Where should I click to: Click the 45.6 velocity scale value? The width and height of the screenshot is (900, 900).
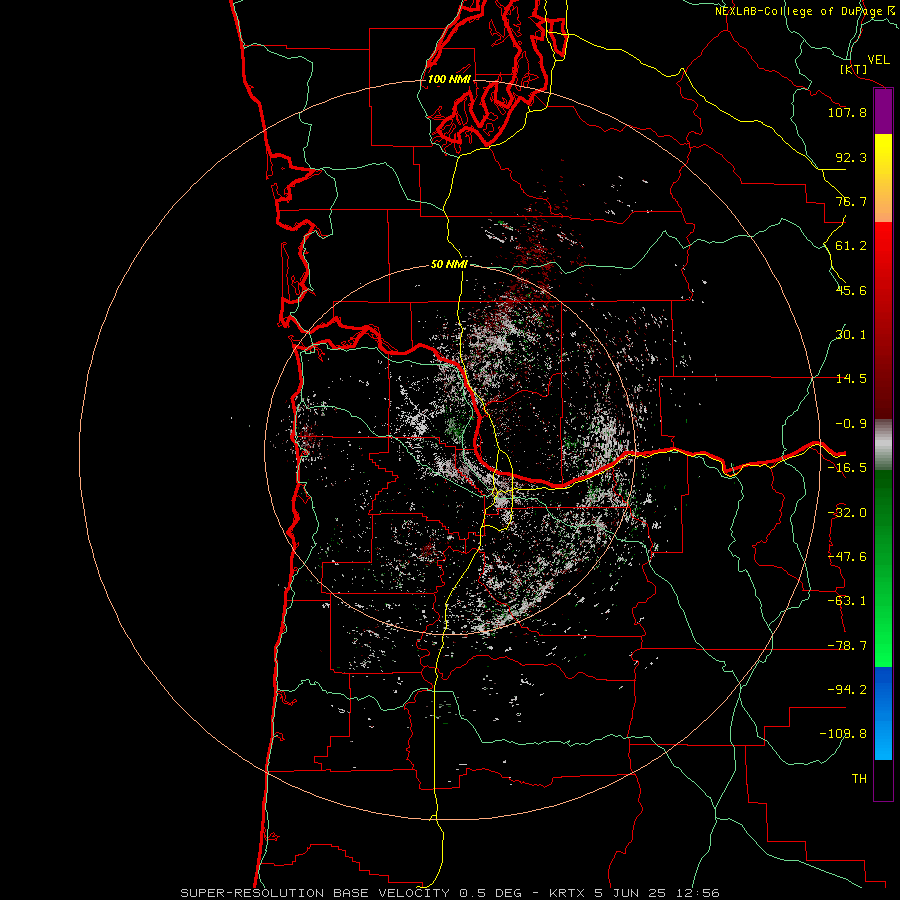tap(851, 290)
